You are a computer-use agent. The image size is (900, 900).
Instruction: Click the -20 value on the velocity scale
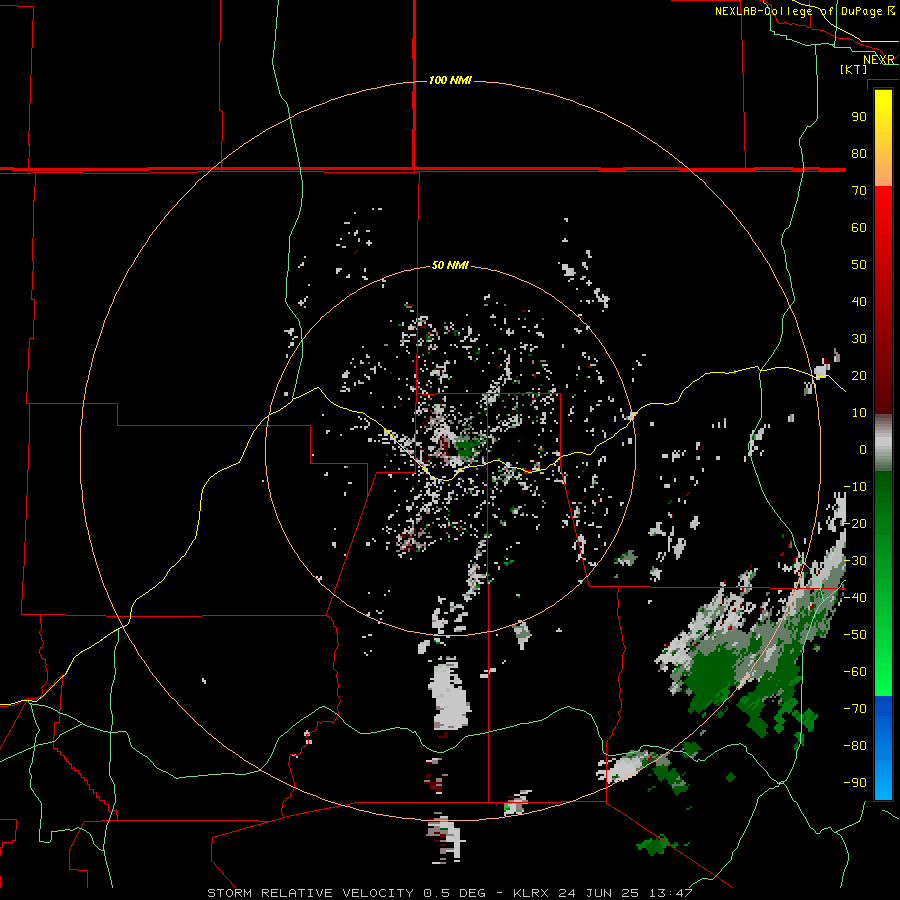[x=855, y=524]
